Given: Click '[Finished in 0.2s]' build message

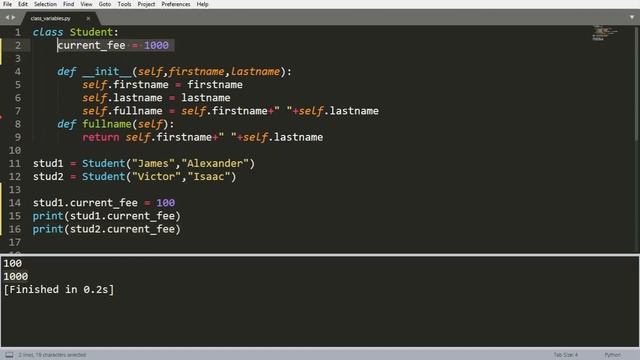Looking at the screenshot, I should pos(59,290).
